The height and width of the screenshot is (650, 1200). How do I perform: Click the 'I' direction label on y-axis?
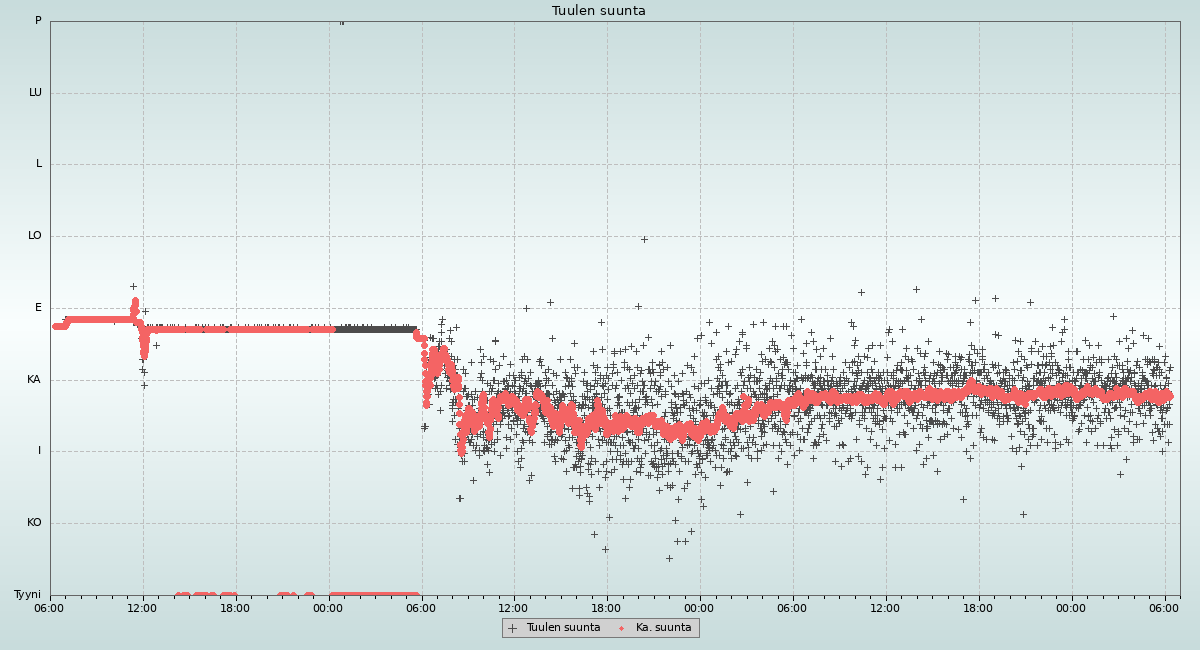[x=40, y=451]
